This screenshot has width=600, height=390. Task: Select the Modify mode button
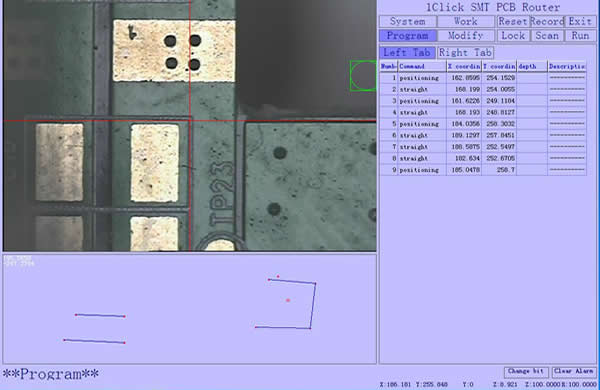[466, 36]
